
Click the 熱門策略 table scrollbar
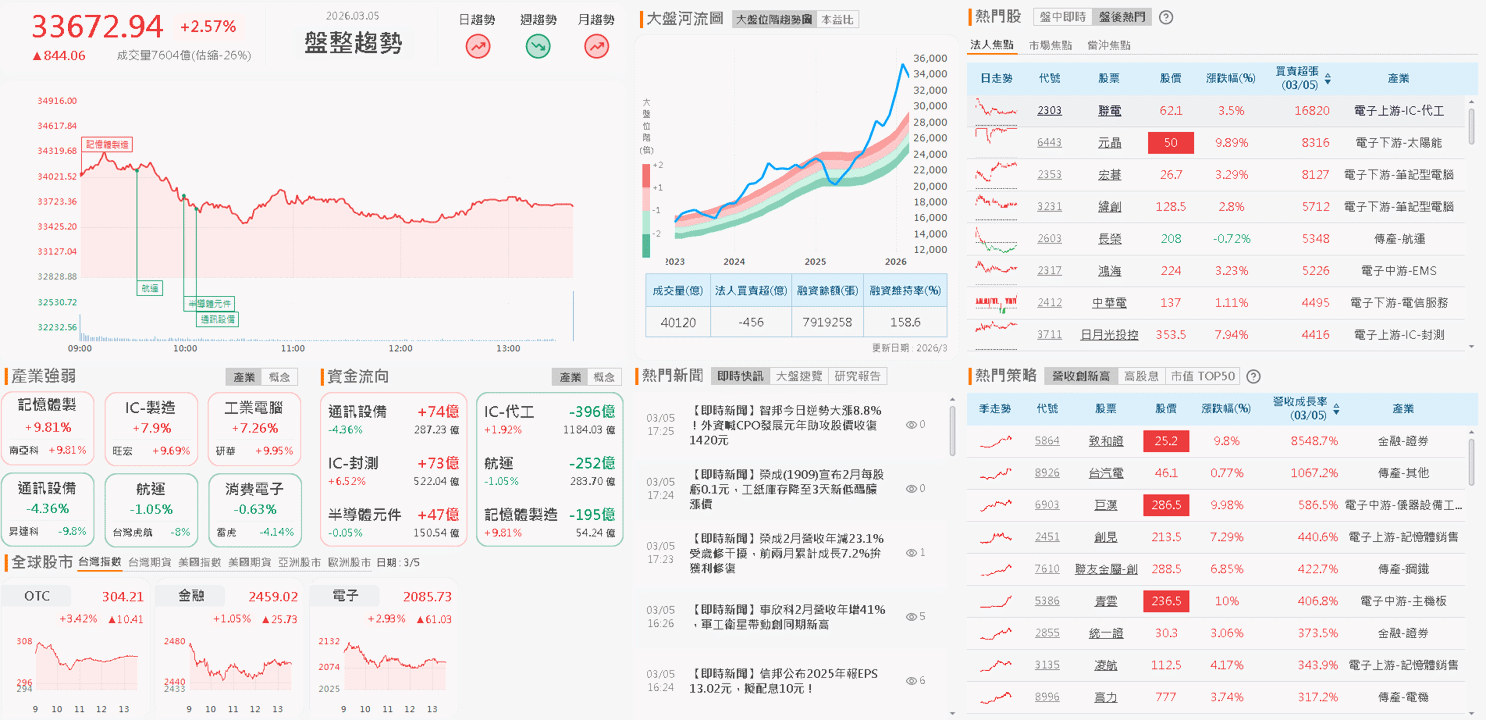tap(1471, 462)
